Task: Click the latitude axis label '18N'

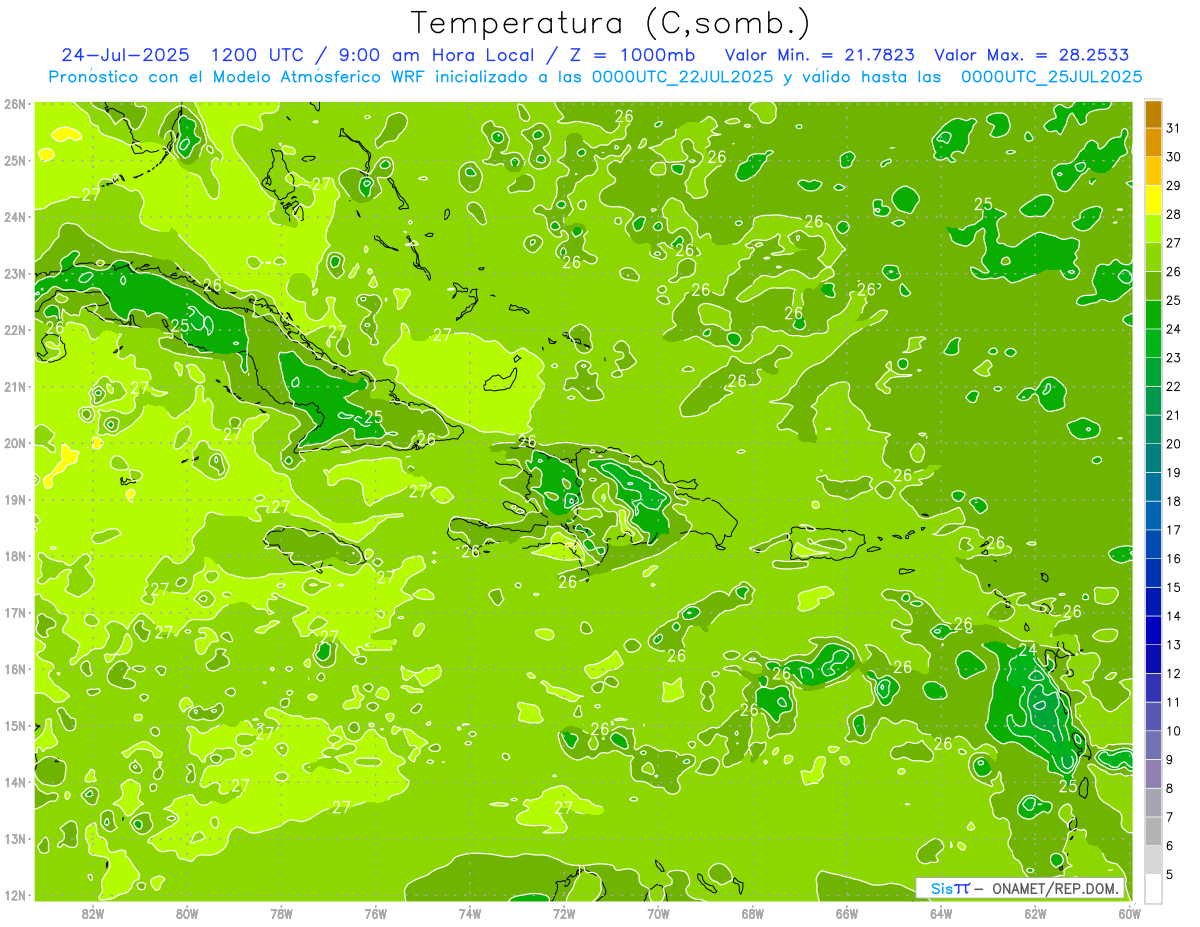Action: (x=15, y=556)
